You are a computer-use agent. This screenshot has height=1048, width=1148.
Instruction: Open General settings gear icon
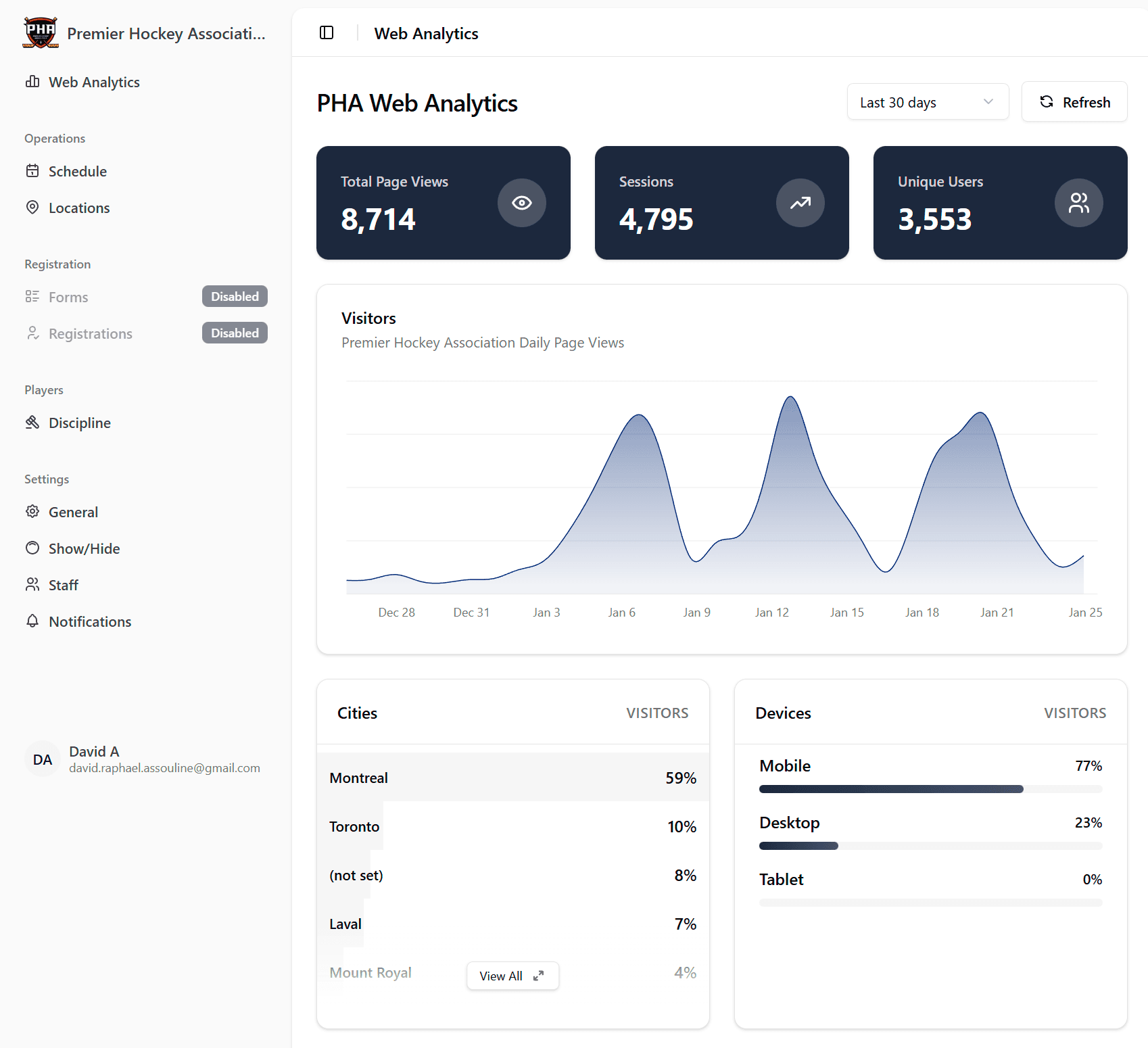[x=33, y=512]
